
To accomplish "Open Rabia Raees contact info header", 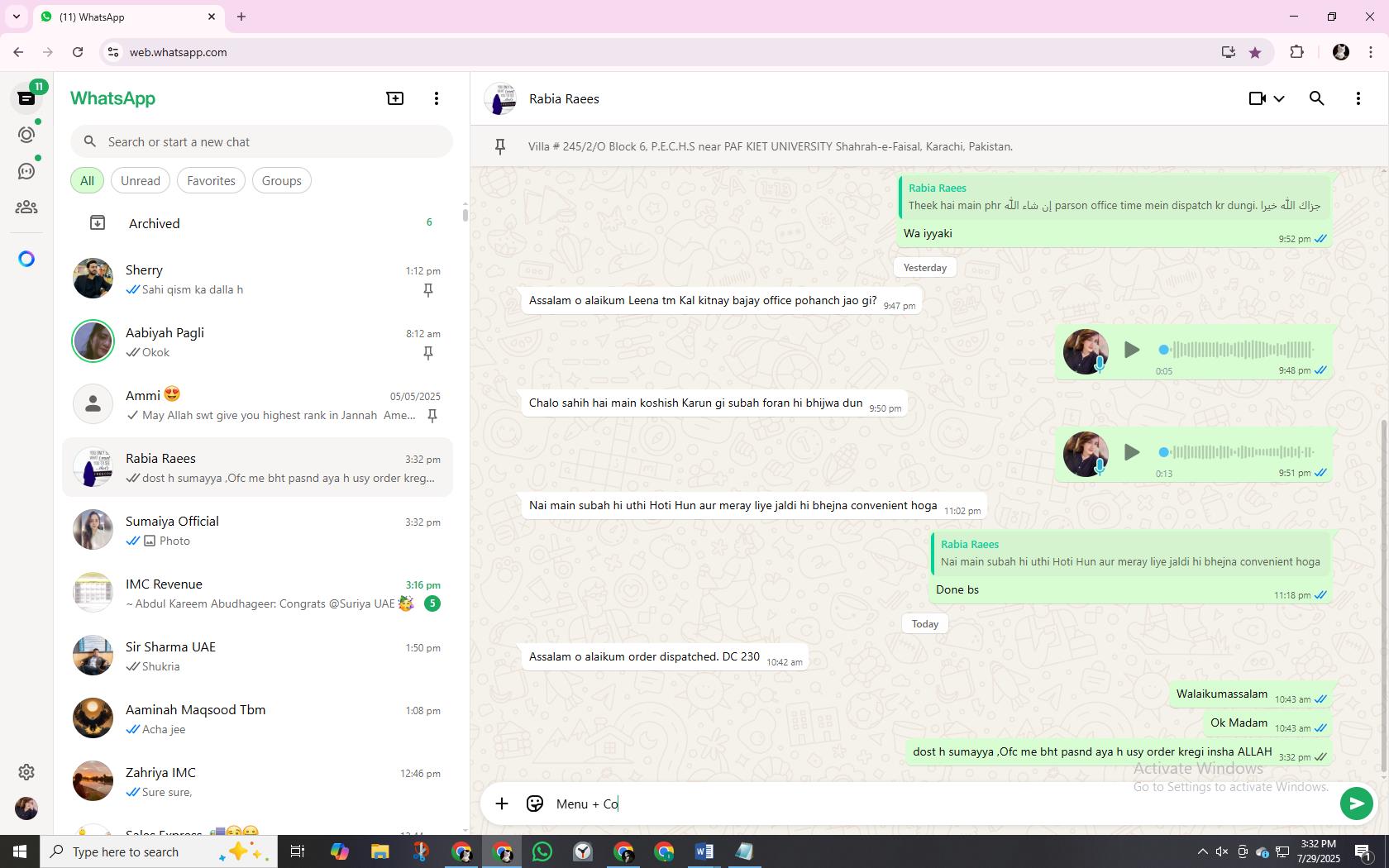I will point(564,99).
